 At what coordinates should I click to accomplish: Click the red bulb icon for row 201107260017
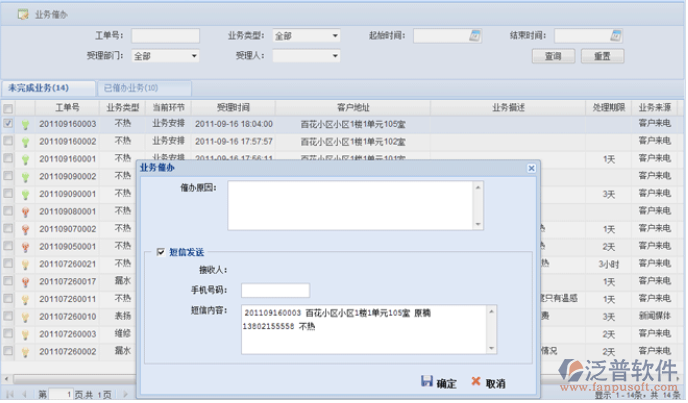click(x=25, y=282)
